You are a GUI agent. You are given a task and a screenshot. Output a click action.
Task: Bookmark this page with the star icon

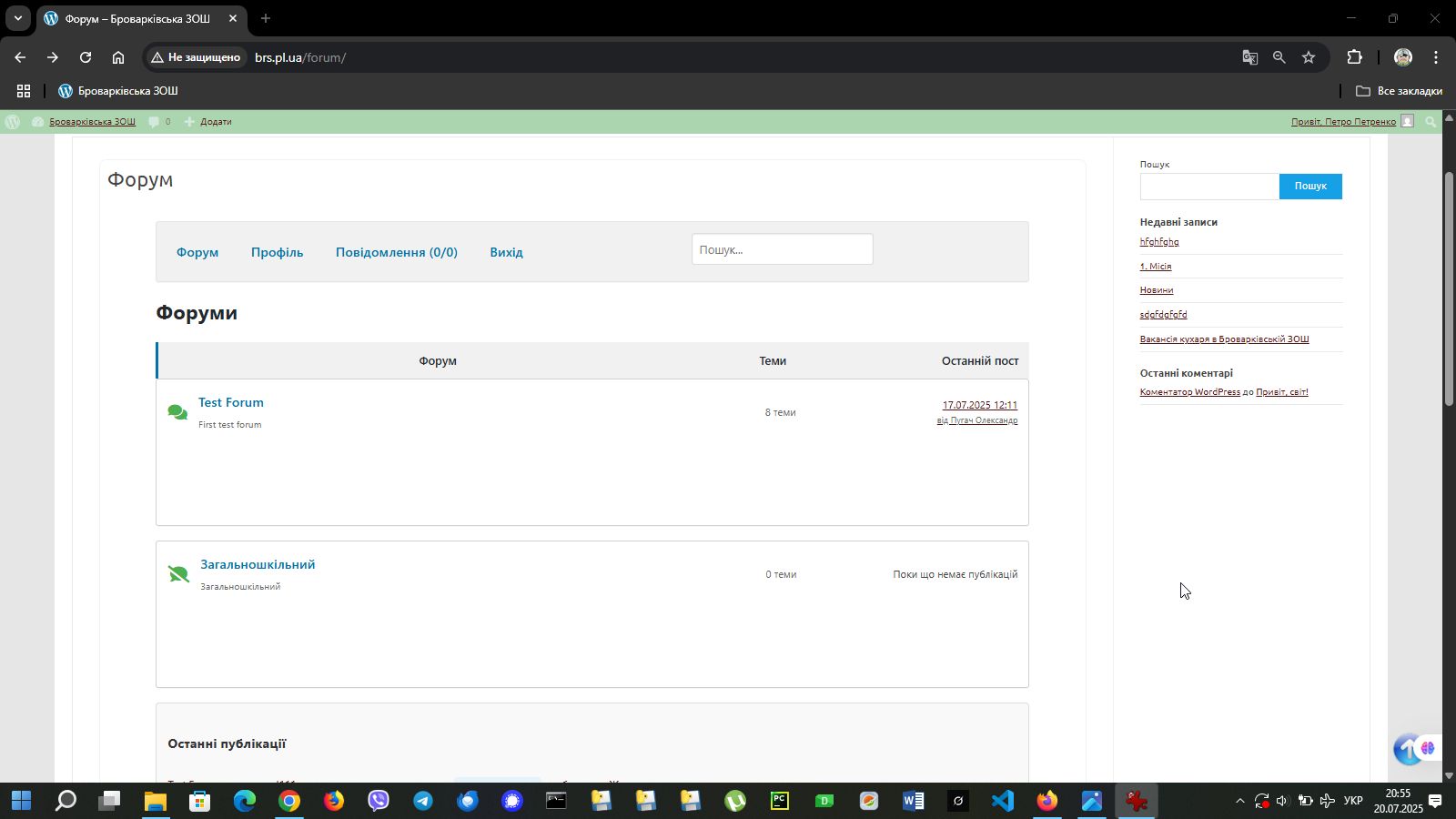coord(1309,57)
